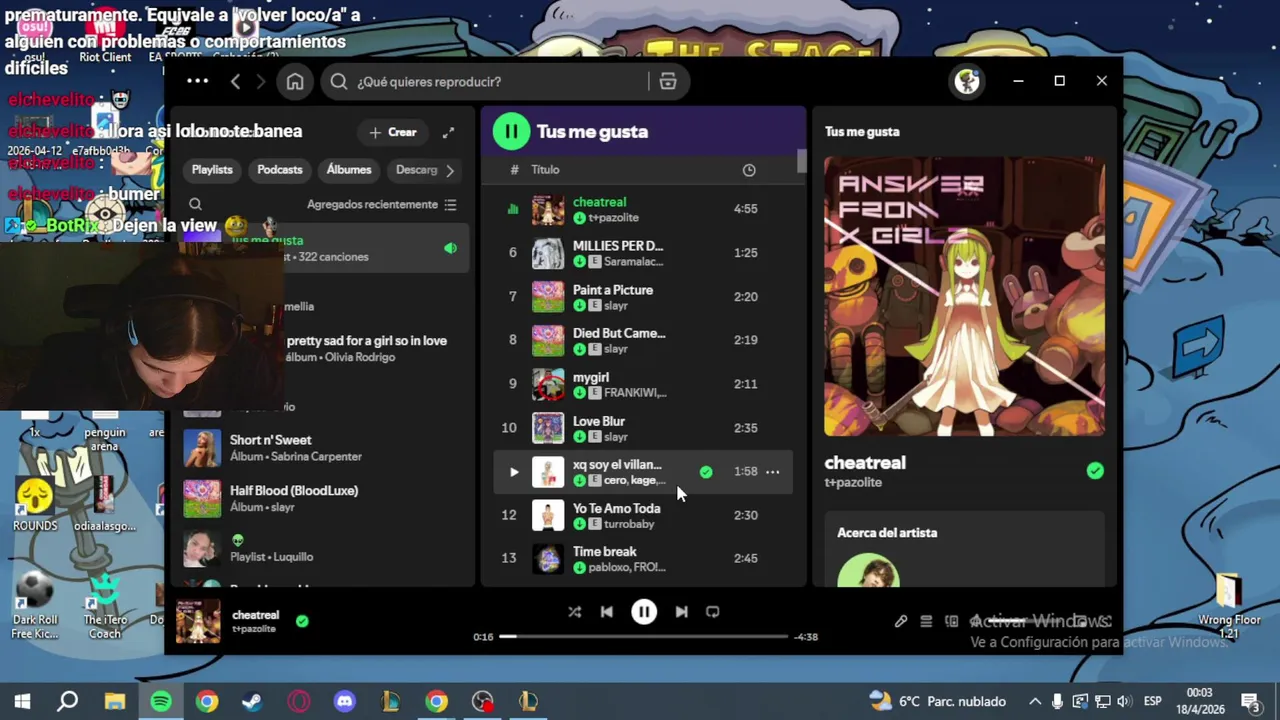Click the player bar album thumbnail
The width and height of the screenshot is (1280, 720).
[x=198, y=621]
